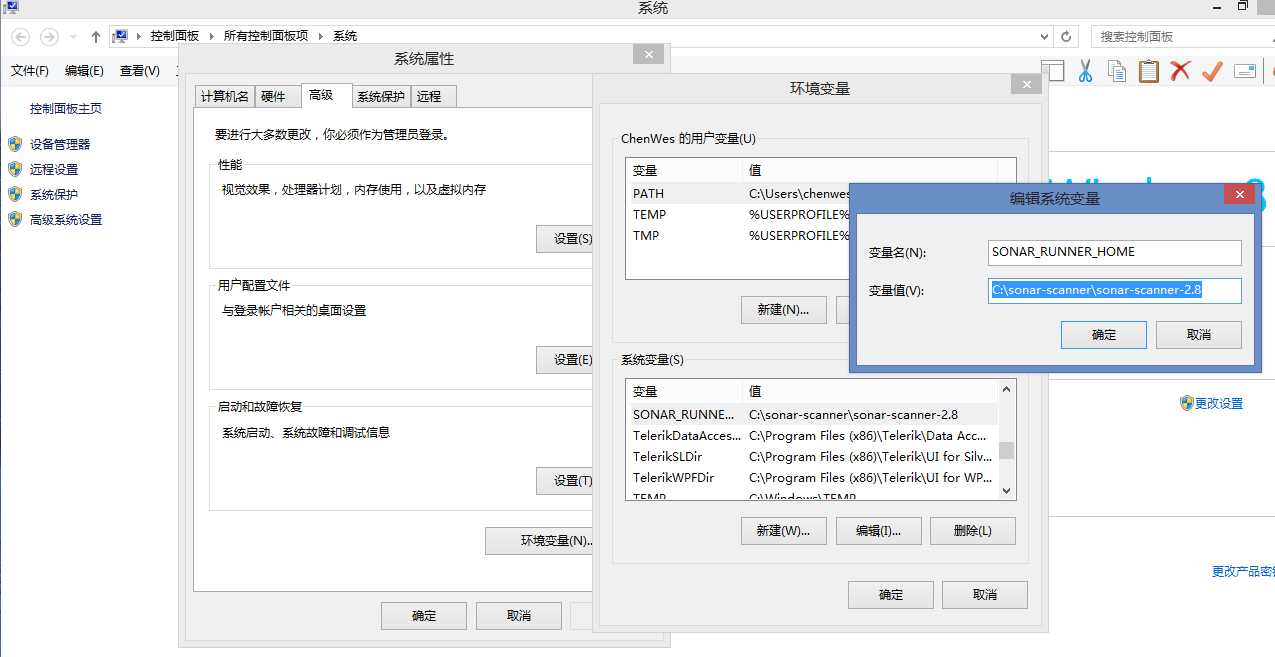The width and height of the screenshot is (1275, 657).
Task: Select the TelerikWPFDir system variable row
Action: pyautogui.click(x=812, y=477)
